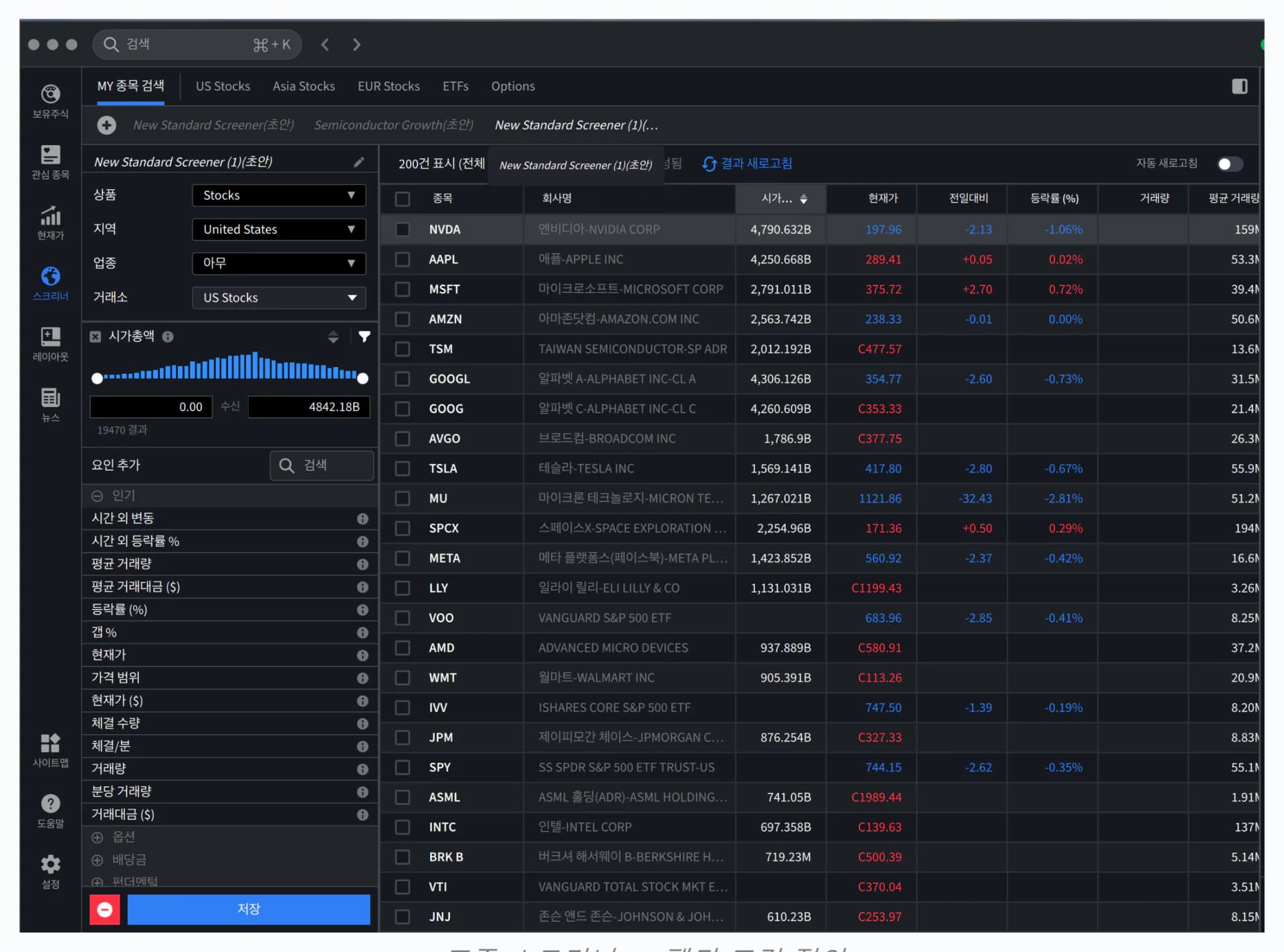Show info for 거래대금 ($) factor
The width and height of the screenshot is (1284, 952).
362,815
